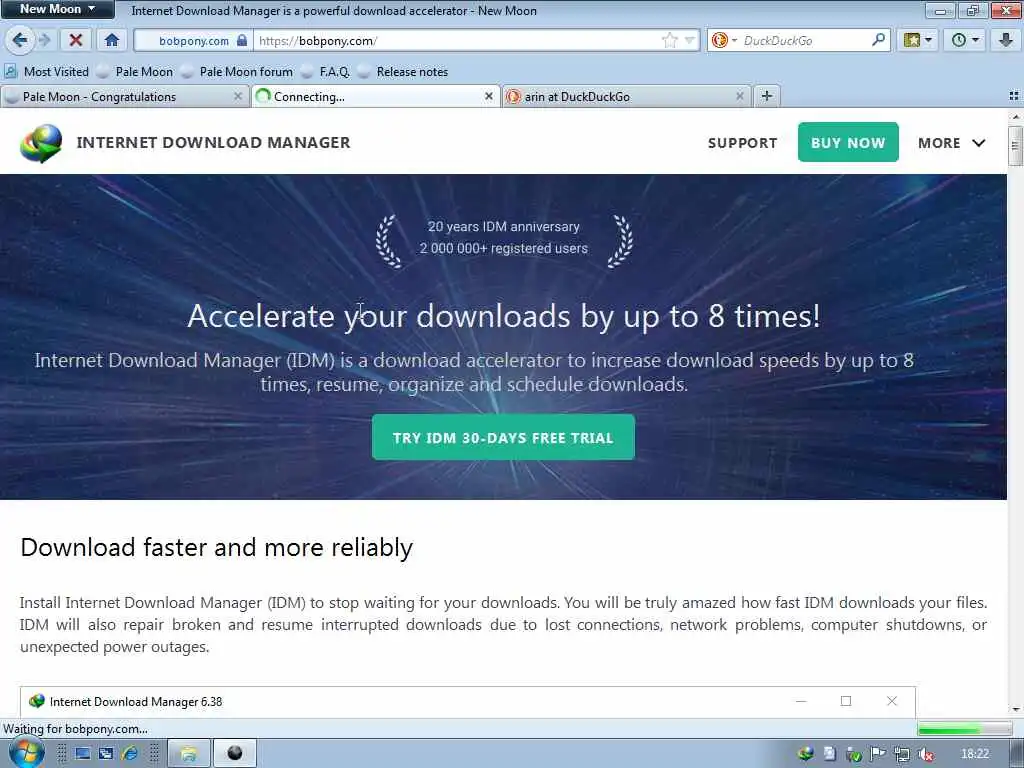Bookmark this page with the star icon
The image size is (1024, 768).
[x=669, y=40]
